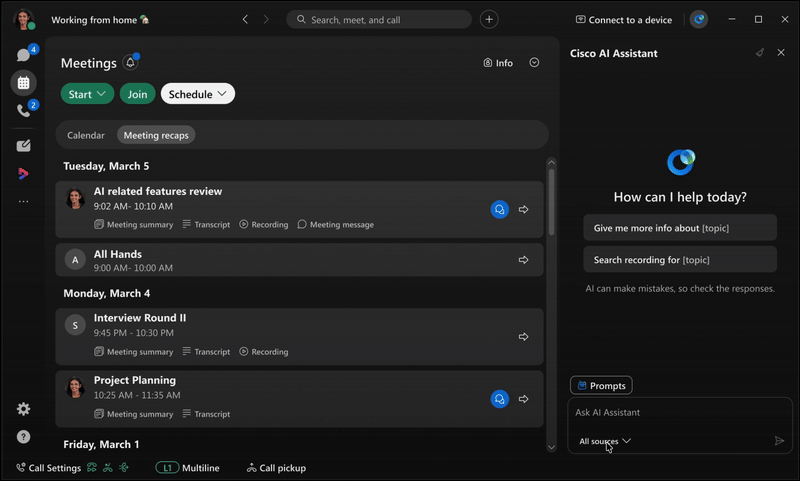The image size is (800, 481).
Task: Close the Cisco AI Assistant panel
Action: coord(781,53)
